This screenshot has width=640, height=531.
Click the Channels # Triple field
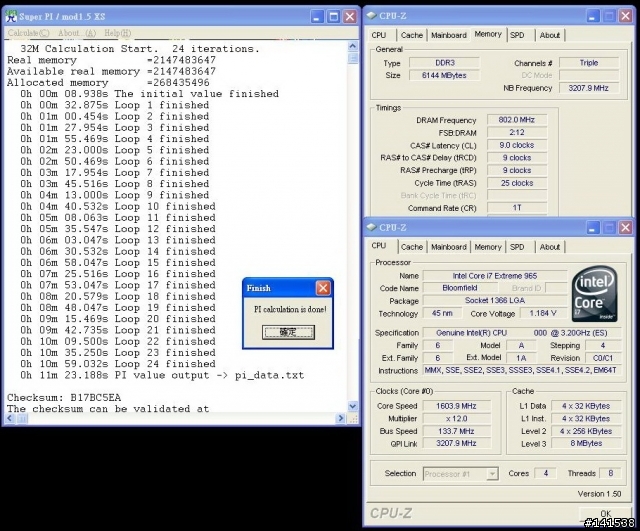(589, 63)
